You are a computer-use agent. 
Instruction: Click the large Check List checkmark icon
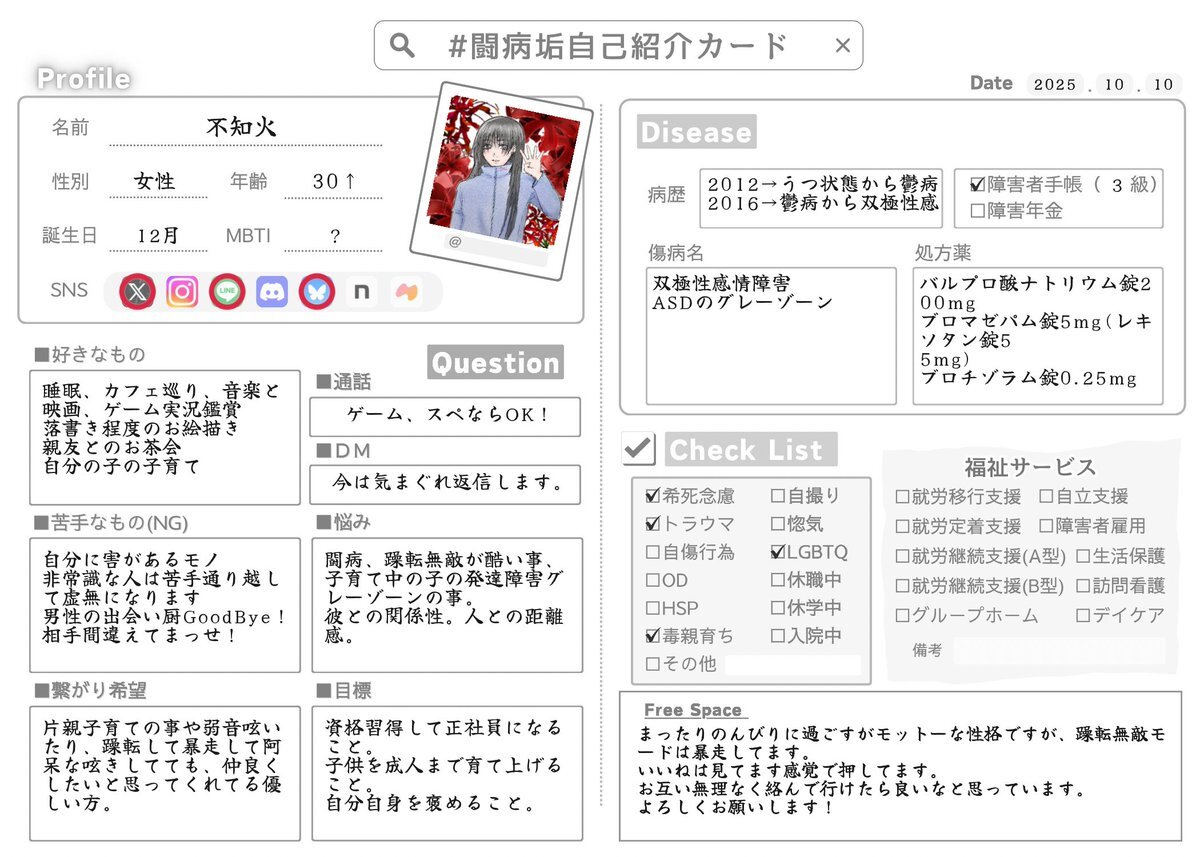point(638,447)
